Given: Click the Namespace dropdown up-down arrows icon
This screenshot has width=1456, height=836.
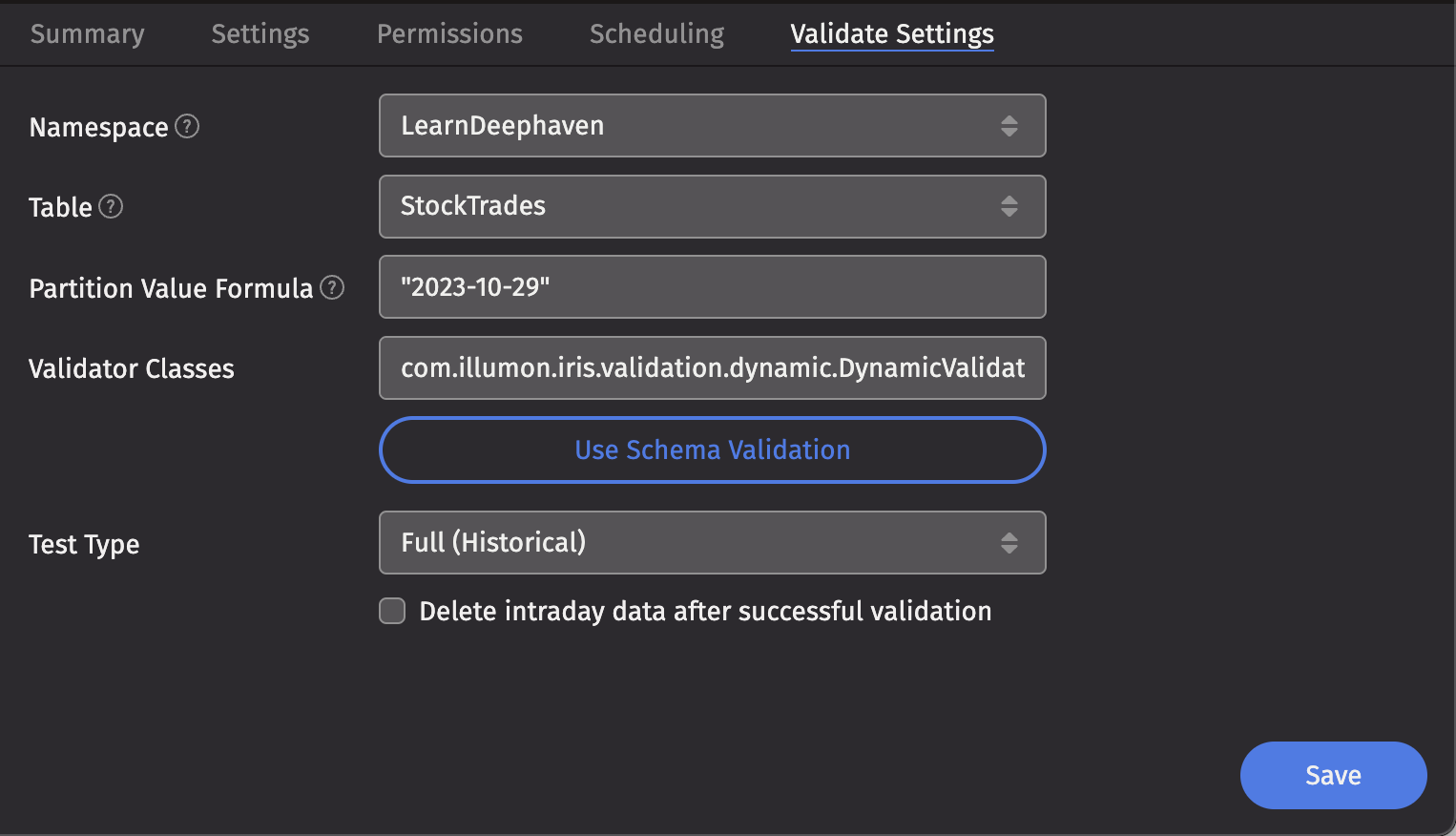Looking at the screenshot, I should (x=1009, y=126).
